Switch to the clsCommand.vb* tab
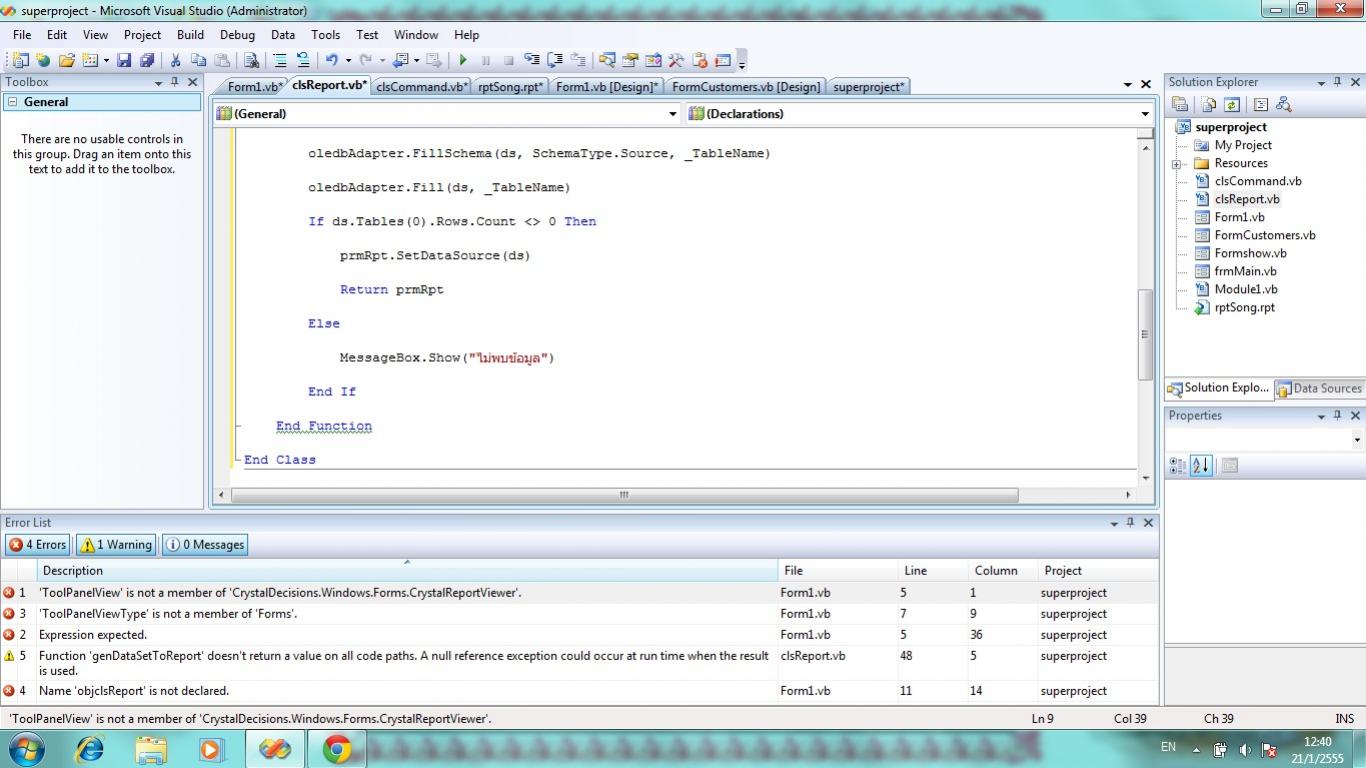 point(422,87)
